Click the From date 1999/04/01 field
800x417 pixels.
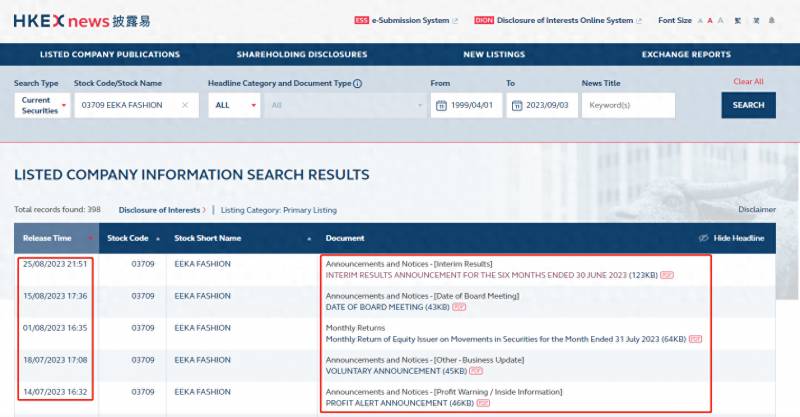click(x=466, y=105)
